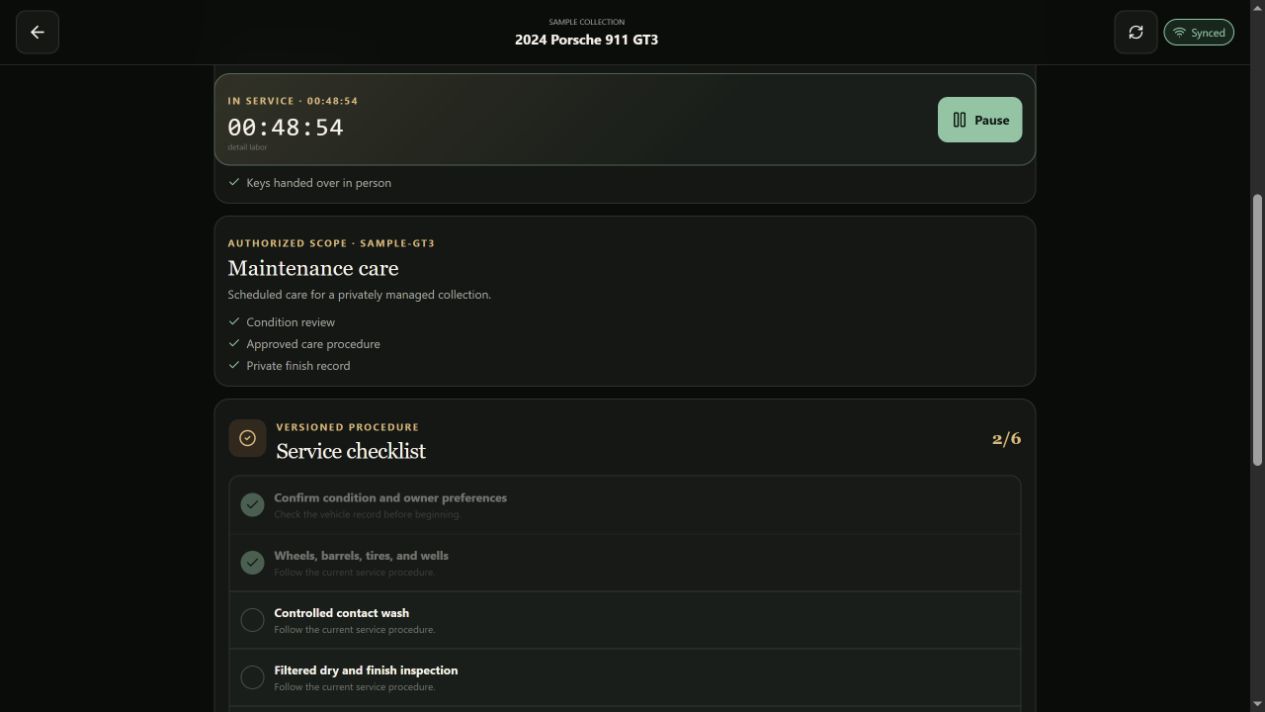Uncheck Confirm condition and owner preferences
1265x712 pixels.
click(252, 505)
